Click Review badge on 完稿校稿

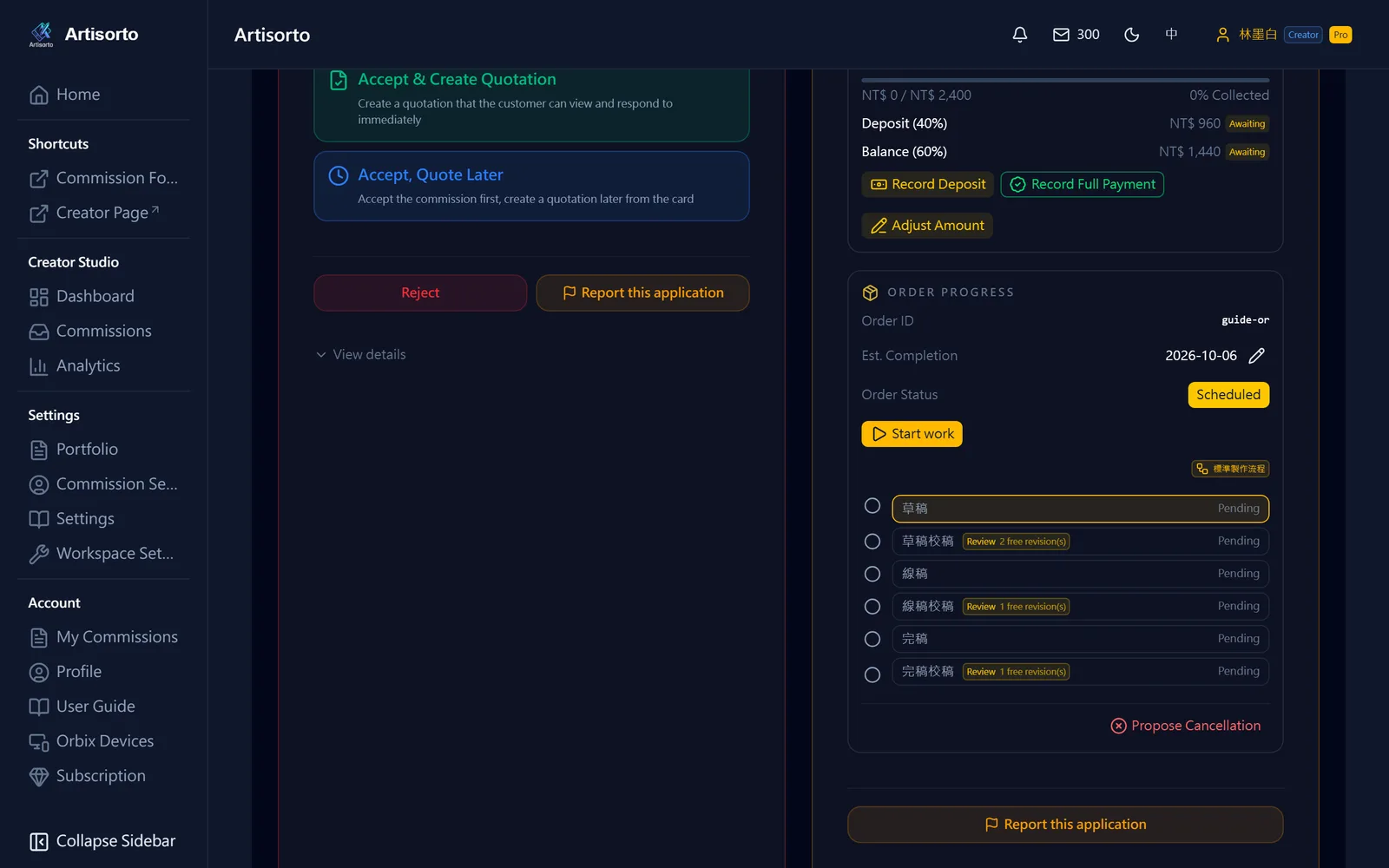[1016, 672]
